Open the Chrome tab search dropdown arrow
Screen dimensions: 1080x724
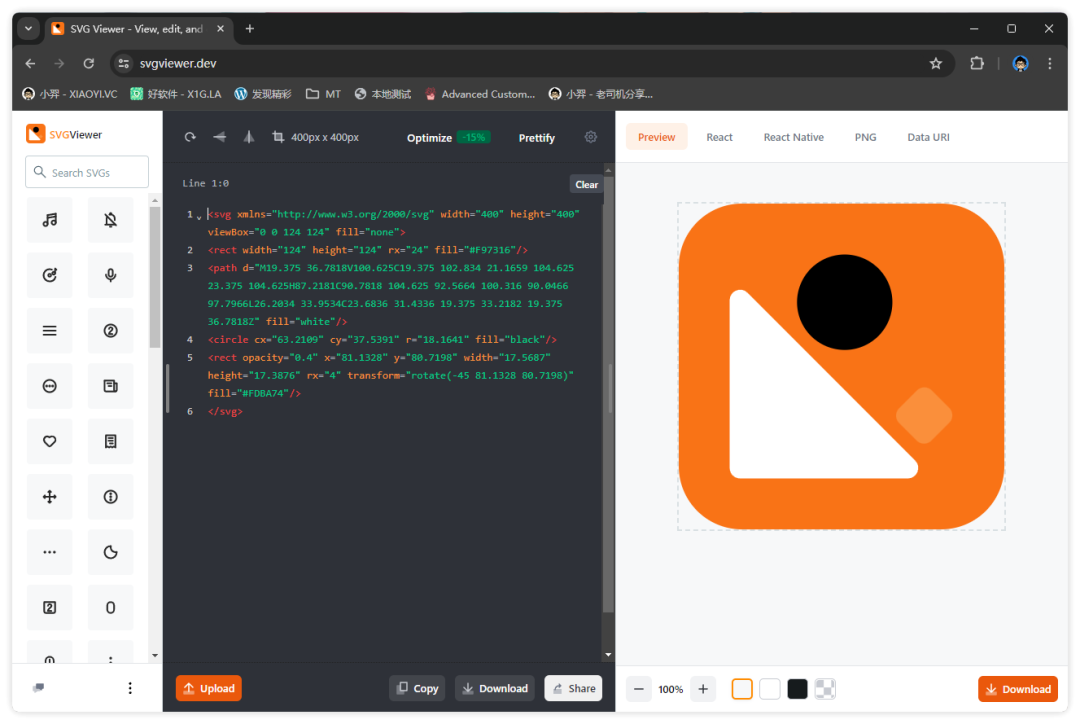click(28, 29)
